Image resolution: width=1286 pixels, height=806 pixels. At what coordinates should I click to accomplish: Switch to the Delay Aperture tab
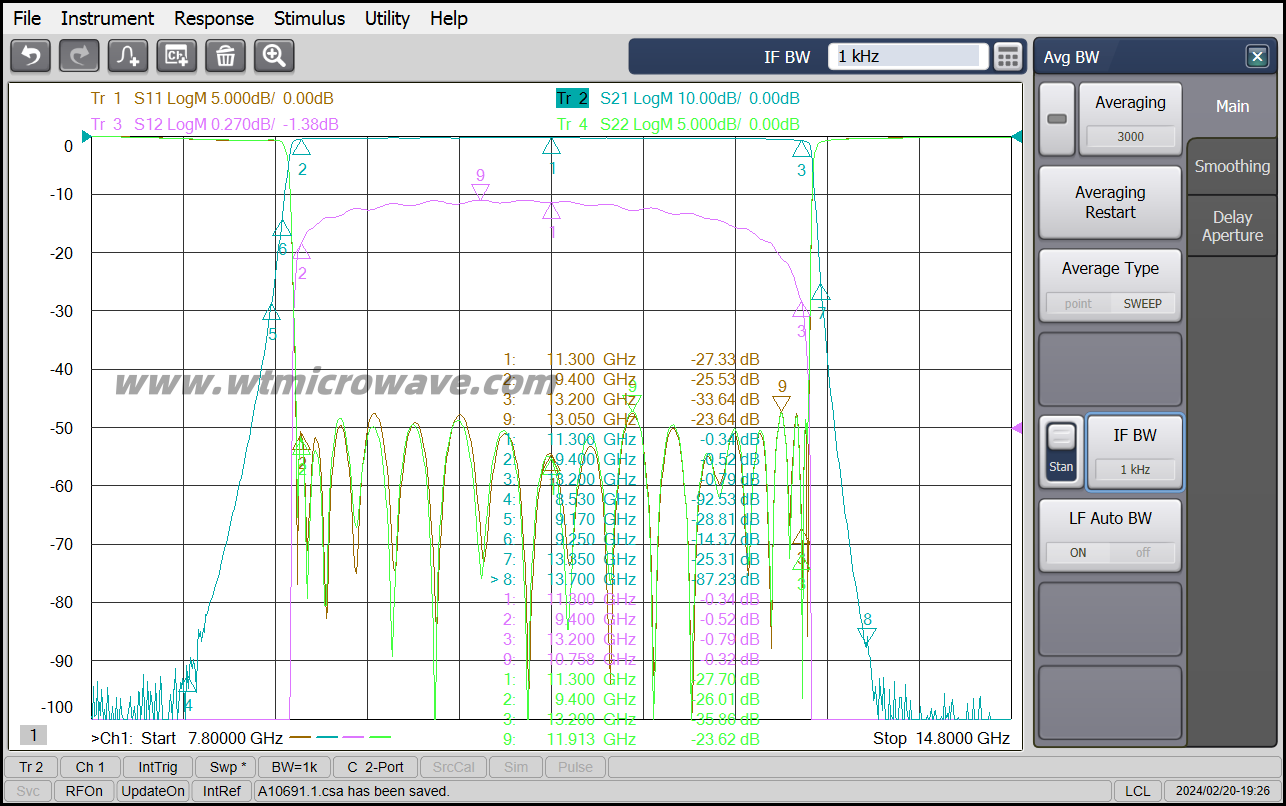(x=1232, y=226)
